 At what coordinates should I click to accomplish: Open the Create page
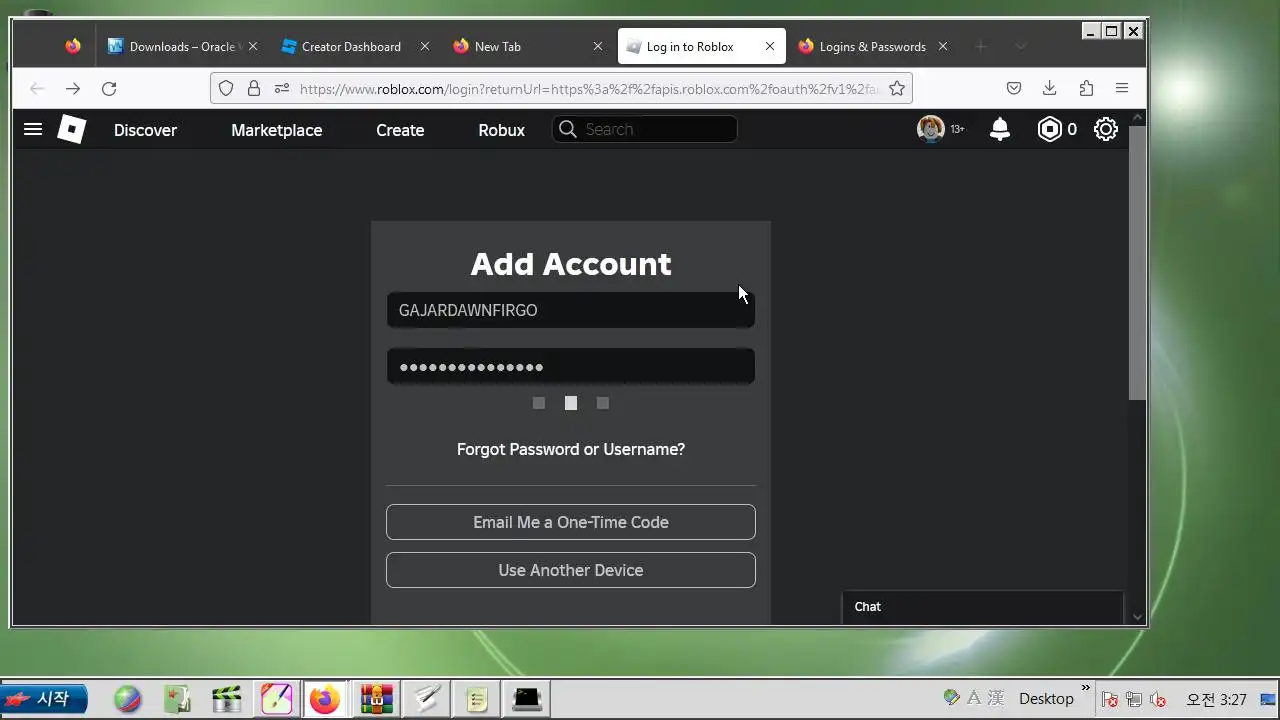point(400,130)
